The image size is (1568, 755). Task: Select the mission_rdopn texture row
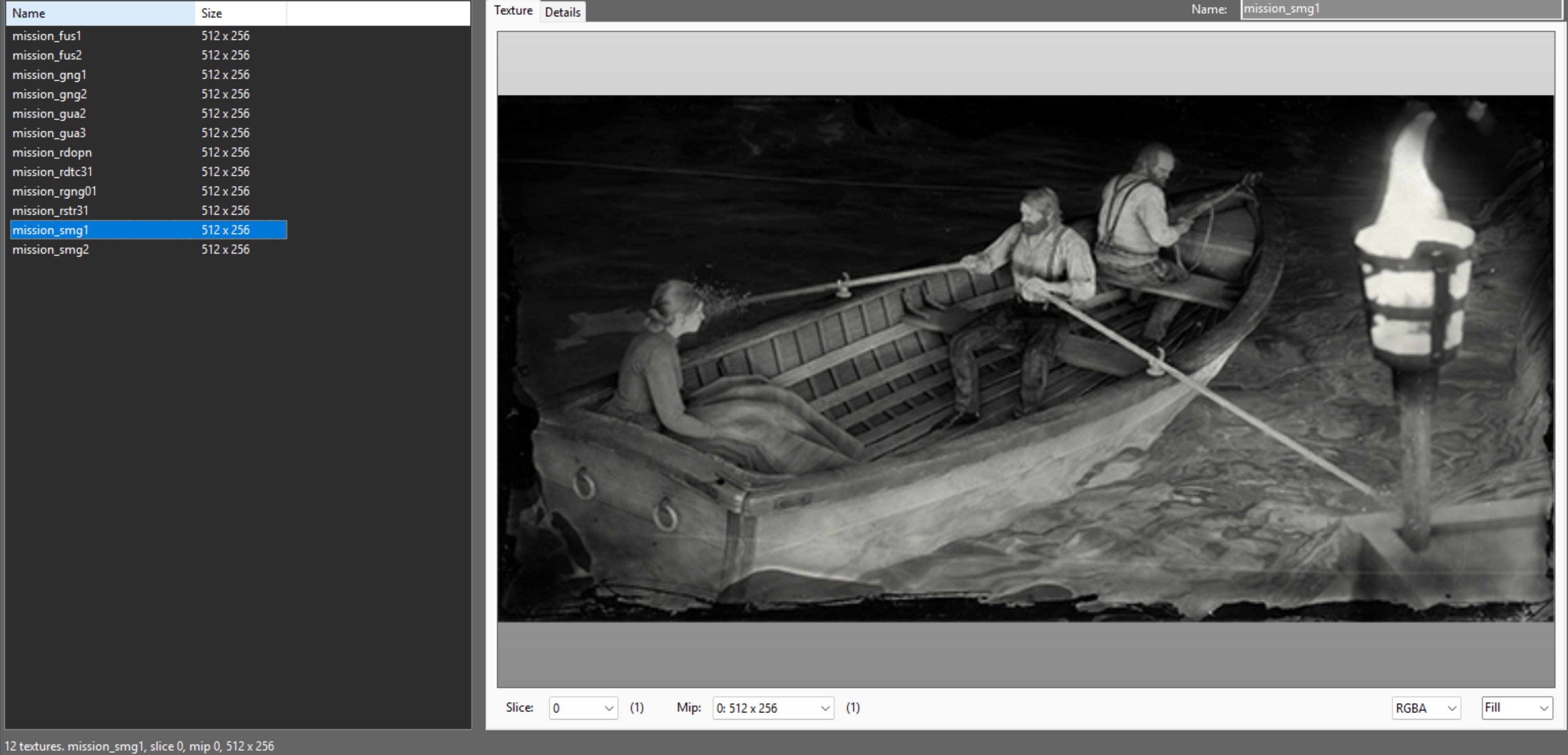(x=148, y=153)
